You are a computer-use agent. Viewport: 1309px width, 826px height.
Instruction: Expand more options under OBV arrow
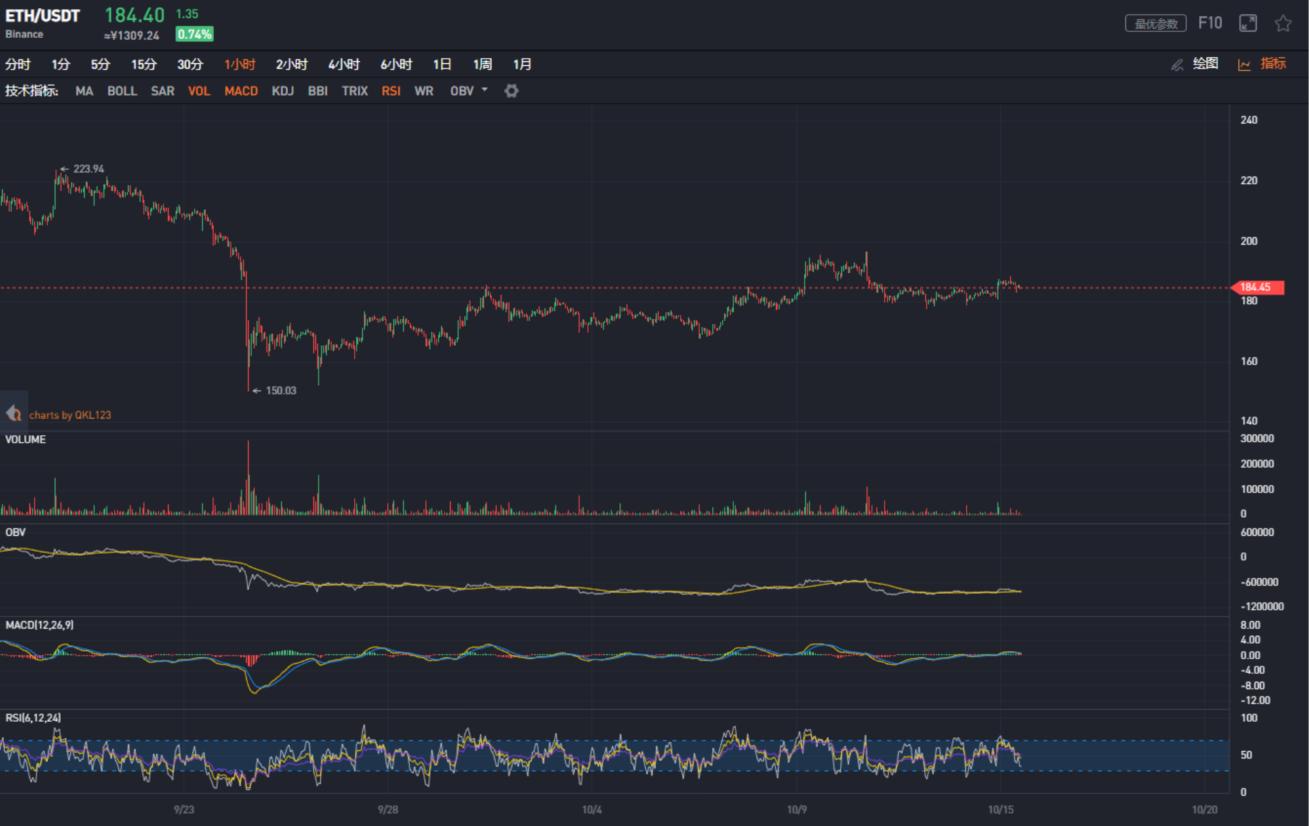click(484, 91)
